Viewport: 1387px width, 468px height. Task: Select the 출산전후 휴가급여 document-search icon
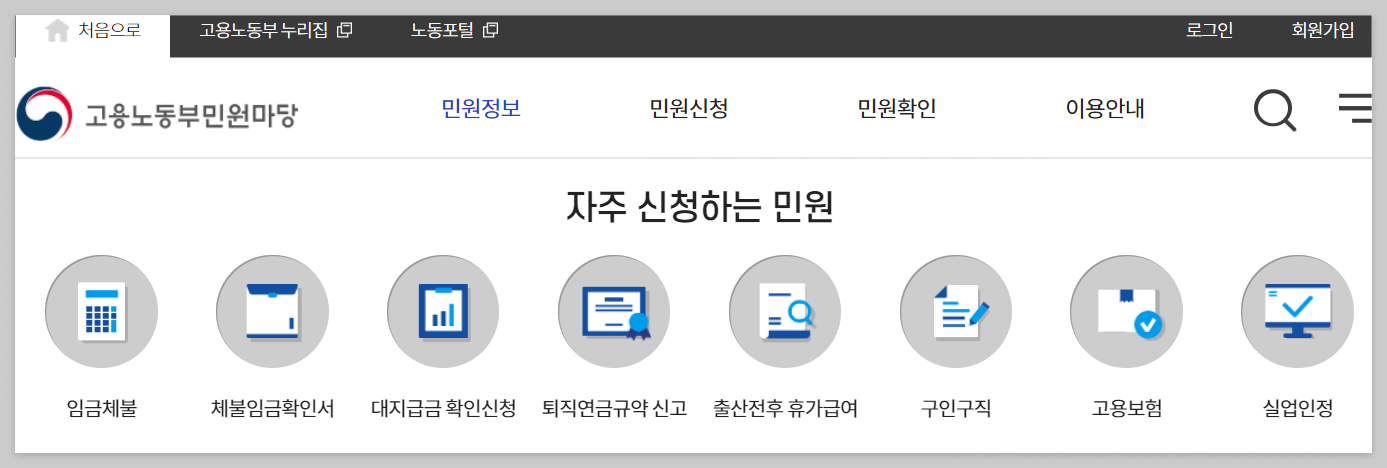pyautogui.click(x=785, y=311)
